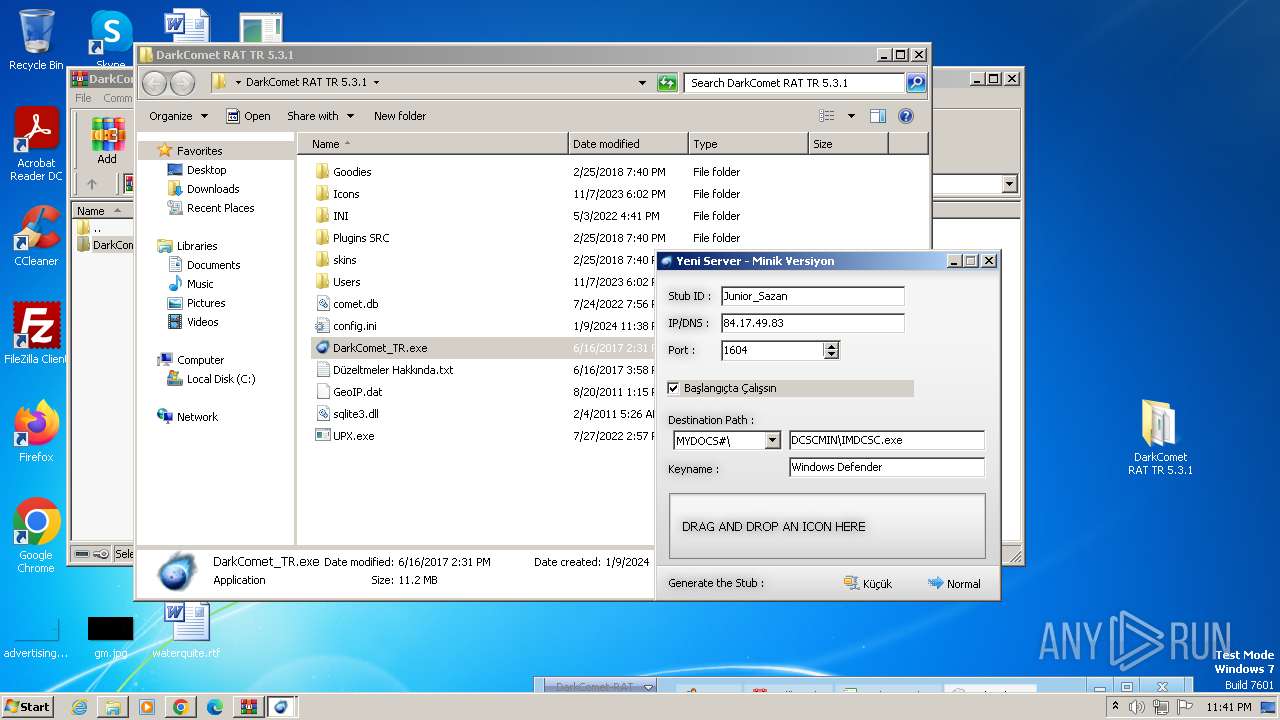Open CCleaner desktop shortcut
The image size is (1280, 720).
coord(36,236)
